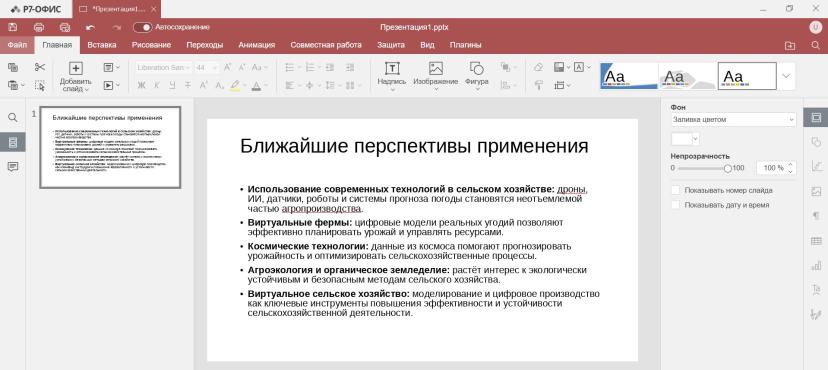Click the Print icon
This screenshot has height=370, width=828.
[39, 27]
